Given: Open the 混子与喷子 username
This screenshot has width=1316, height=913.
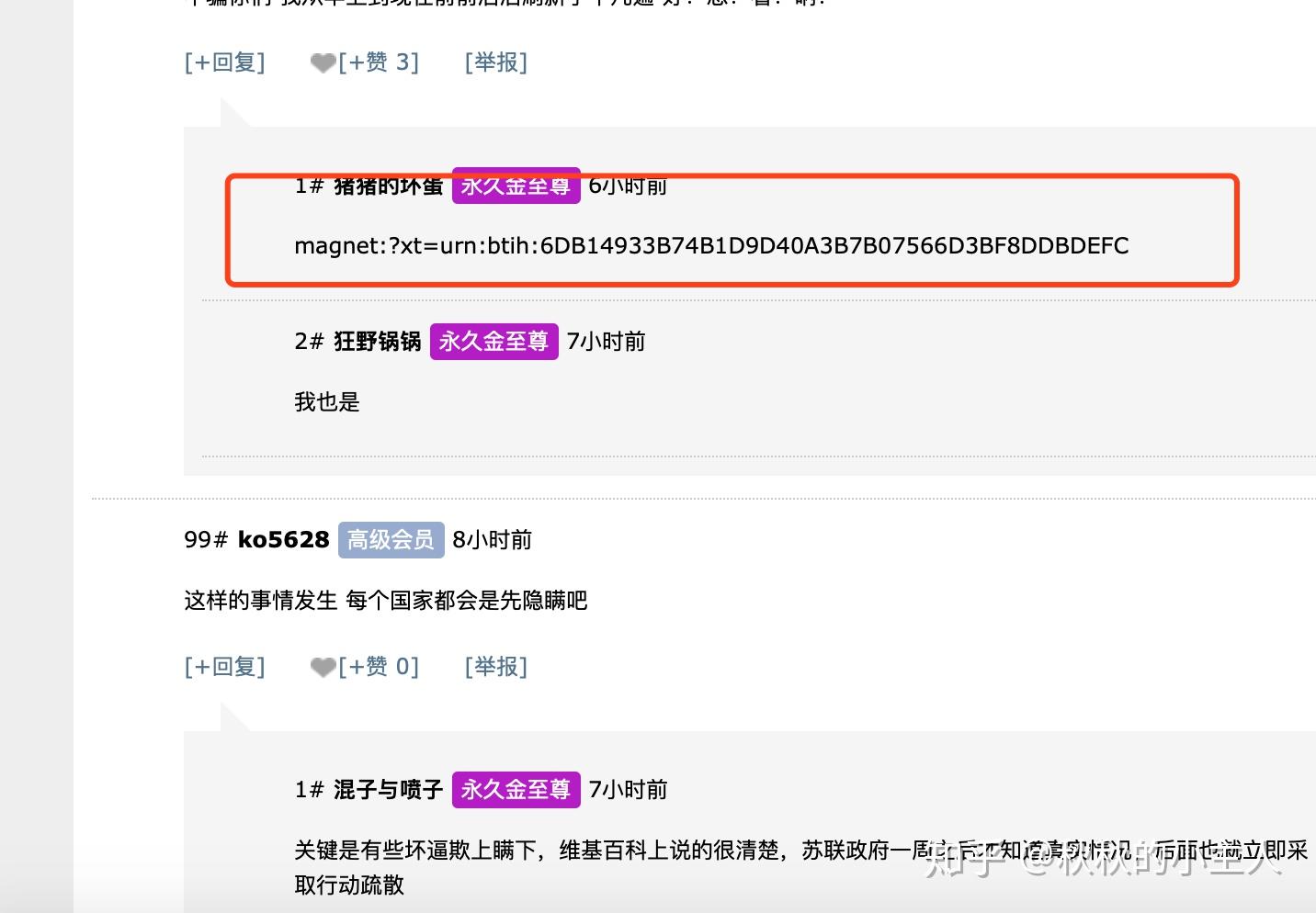Looking at the screenshot, I should (389, 790).
